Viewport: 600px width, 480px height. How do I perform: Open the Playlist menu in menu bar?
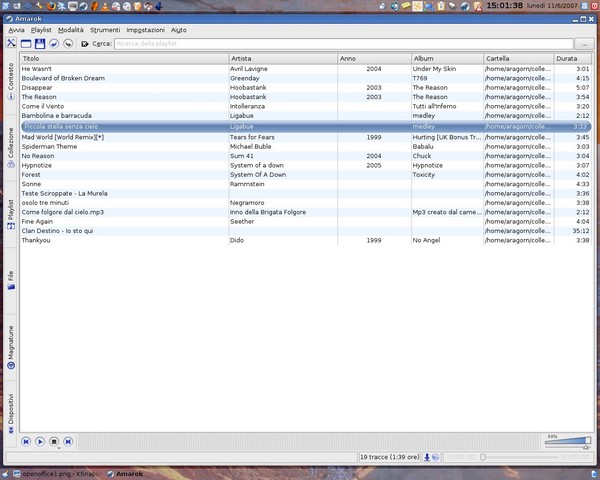(41, 30)
